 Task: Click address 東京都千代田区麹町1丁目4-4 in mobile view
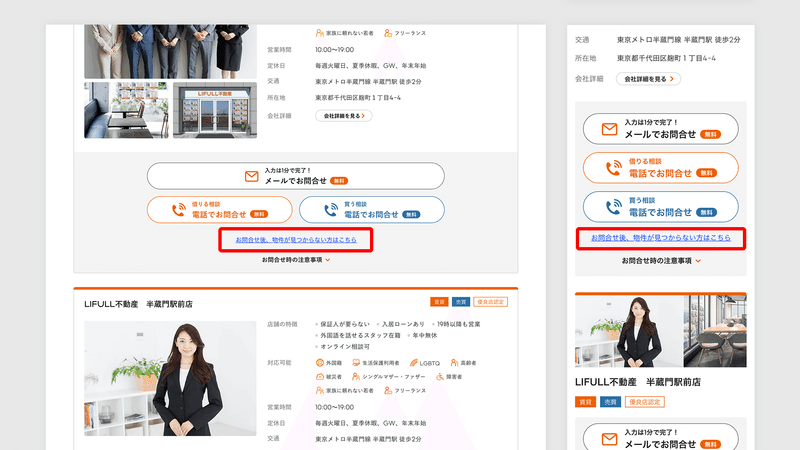pos(666,58)
